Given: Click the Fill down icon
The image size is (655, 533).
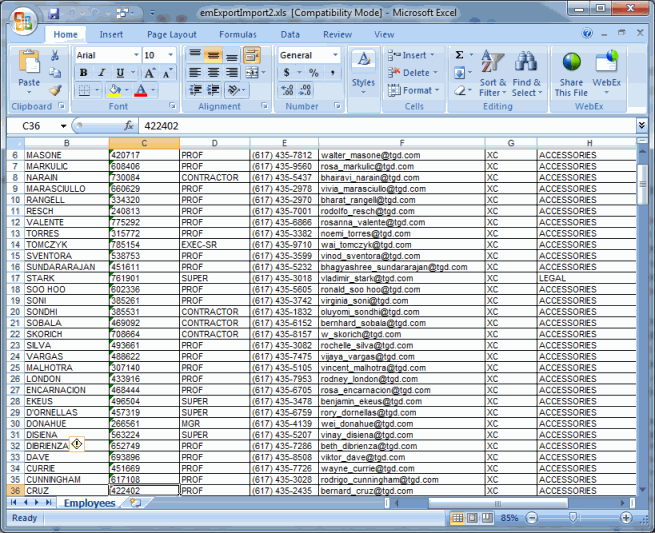Looking at the screenshot, I should (459, 73).
